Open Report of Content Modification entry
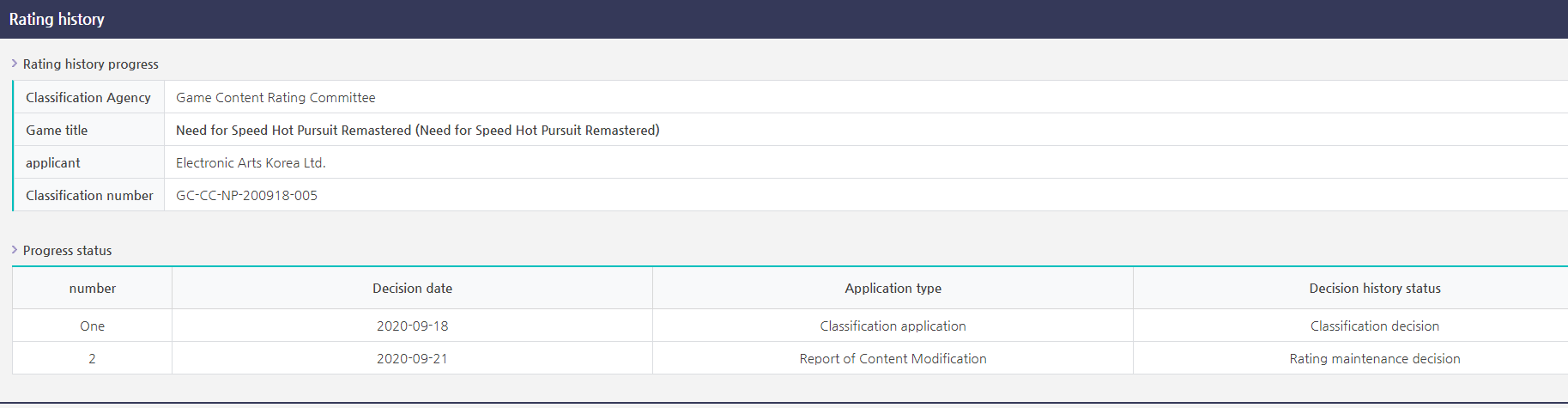The height and width of the screenshot is (408, 1568). (893, 359)
